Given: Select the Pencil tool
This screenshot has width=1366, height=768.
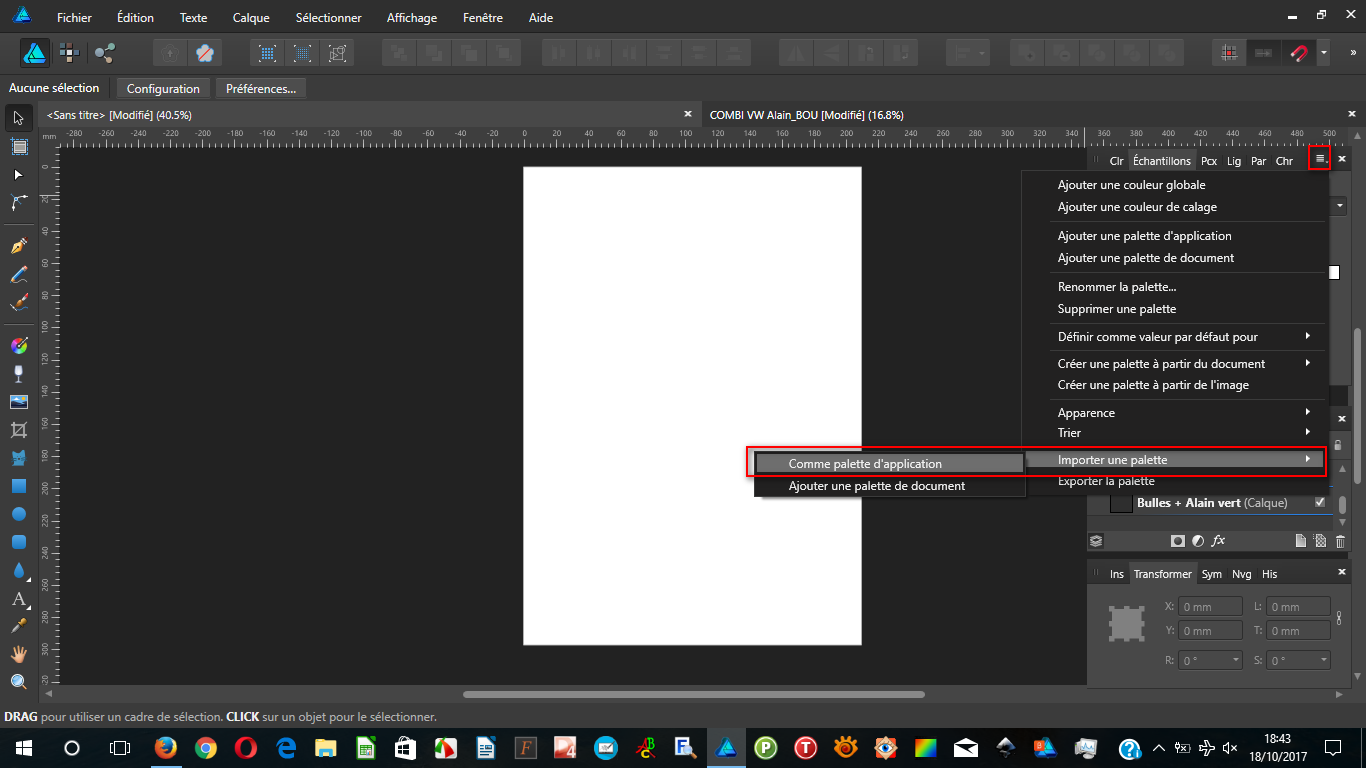Looking at the screenshot, I should click(18, 274).
